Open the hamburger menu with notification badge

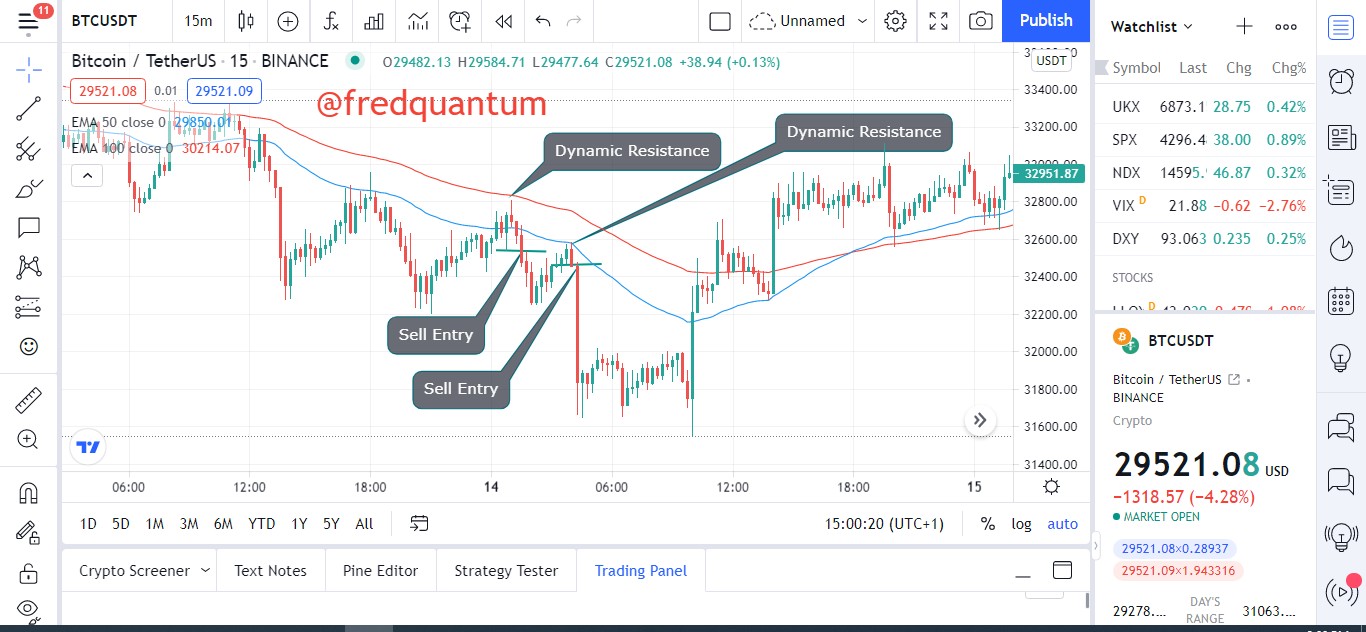(x=28, y=20)
